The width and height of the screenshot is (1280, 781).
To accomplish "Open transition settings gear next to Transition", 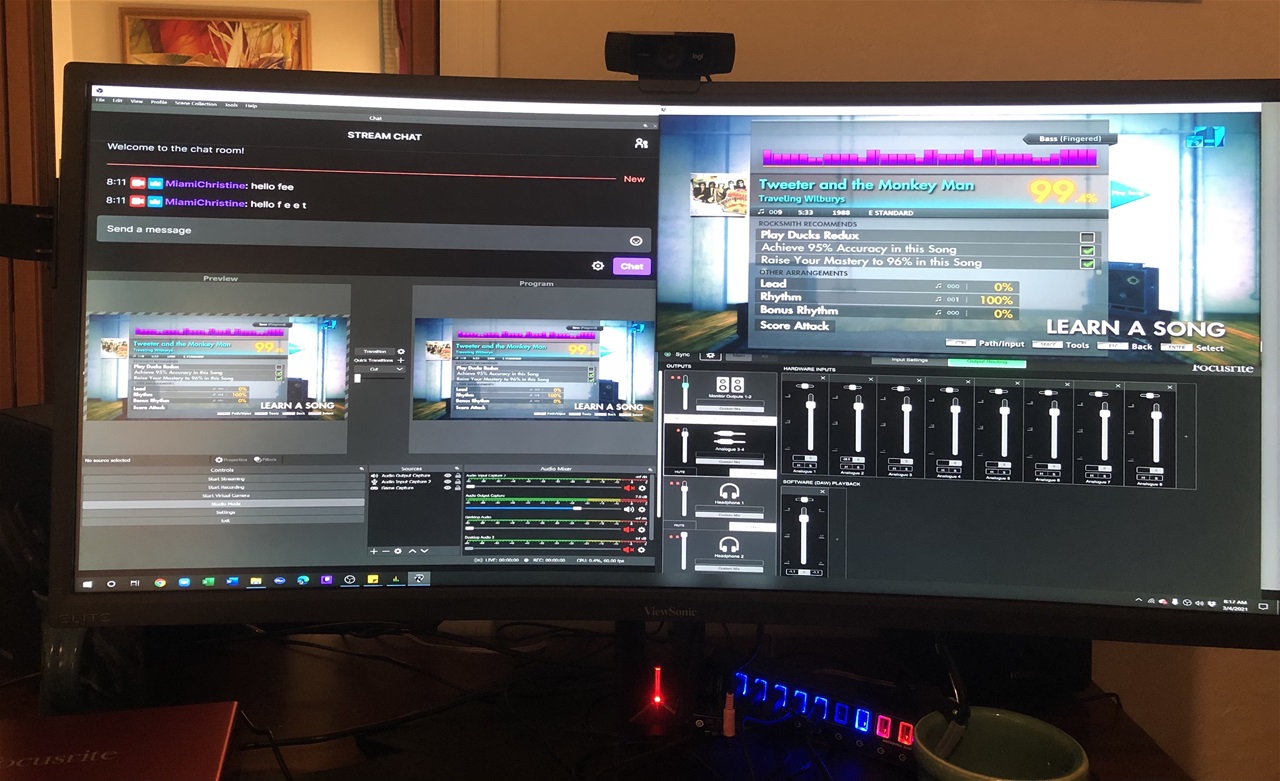I will tap(401, 352).
